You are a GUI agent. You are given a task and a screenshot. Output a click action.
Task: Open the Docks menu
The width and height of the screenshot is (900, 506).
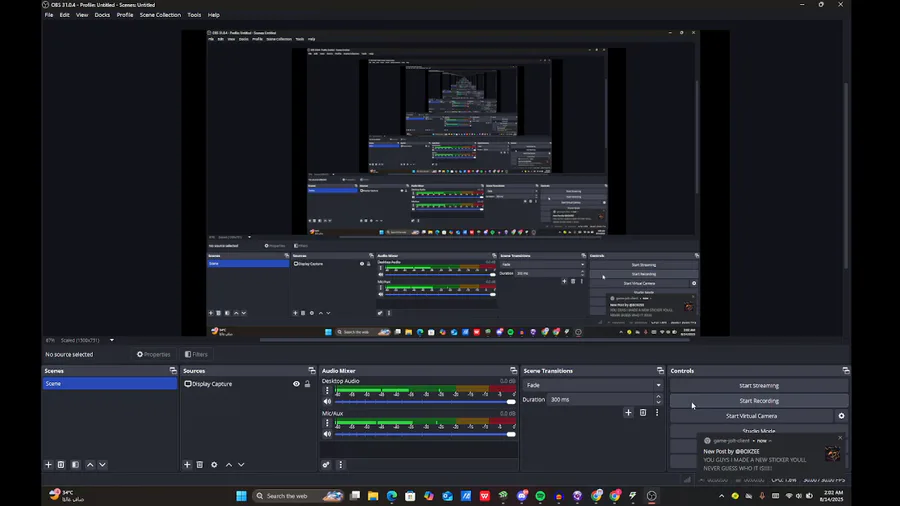102,15
